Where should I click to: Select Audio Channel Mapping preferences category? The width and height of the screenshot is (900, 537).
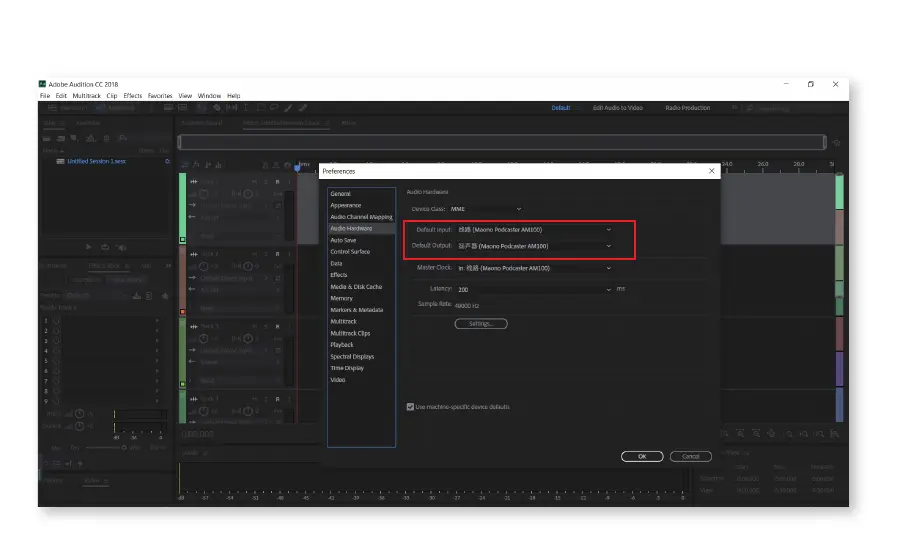361,217
